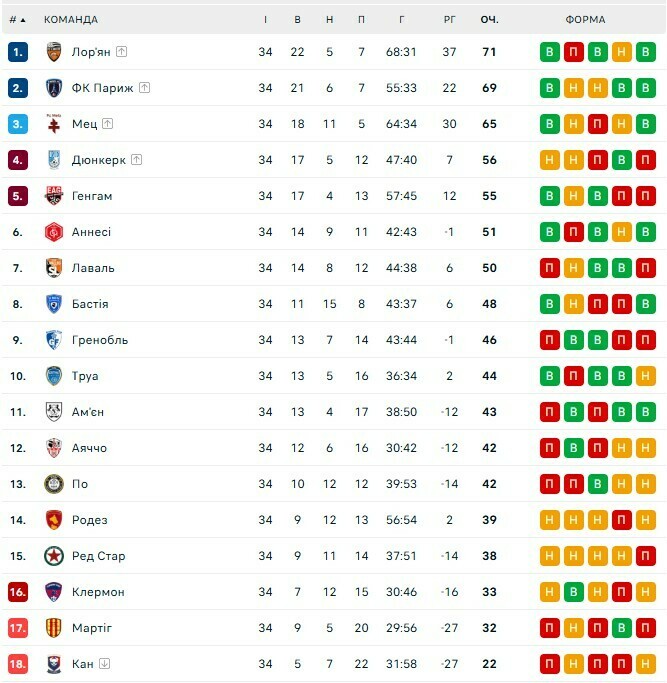Open the Бастія team page link

point(90,304)
